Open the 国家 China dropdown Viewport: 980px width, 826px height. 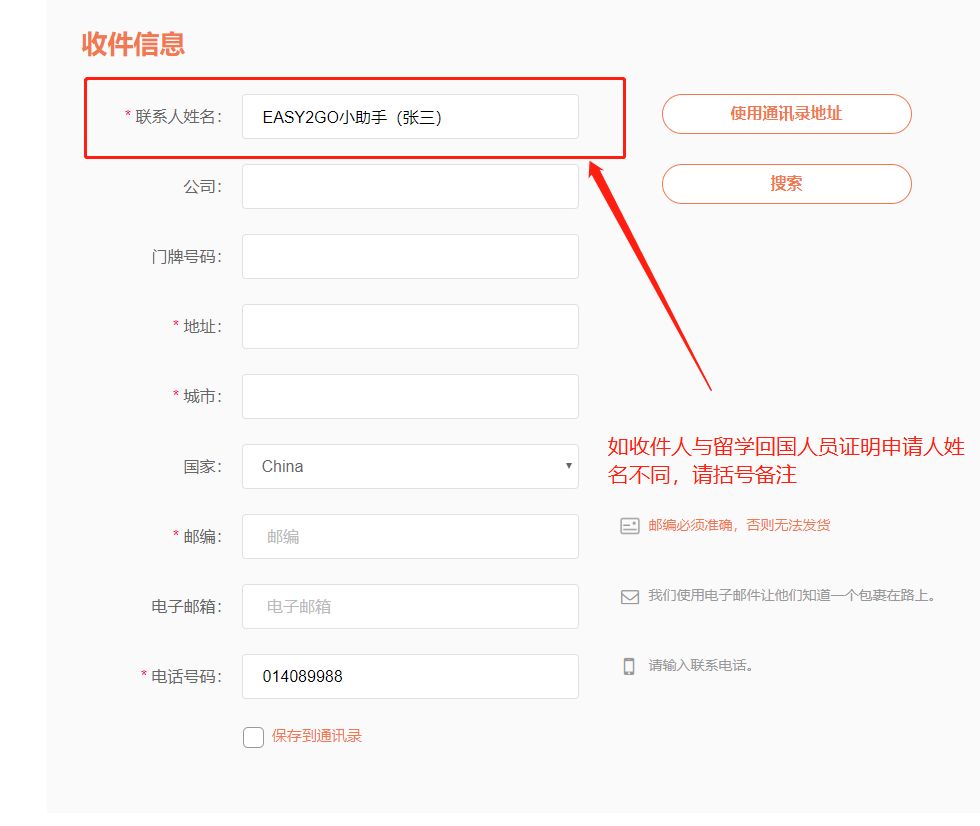410,466
